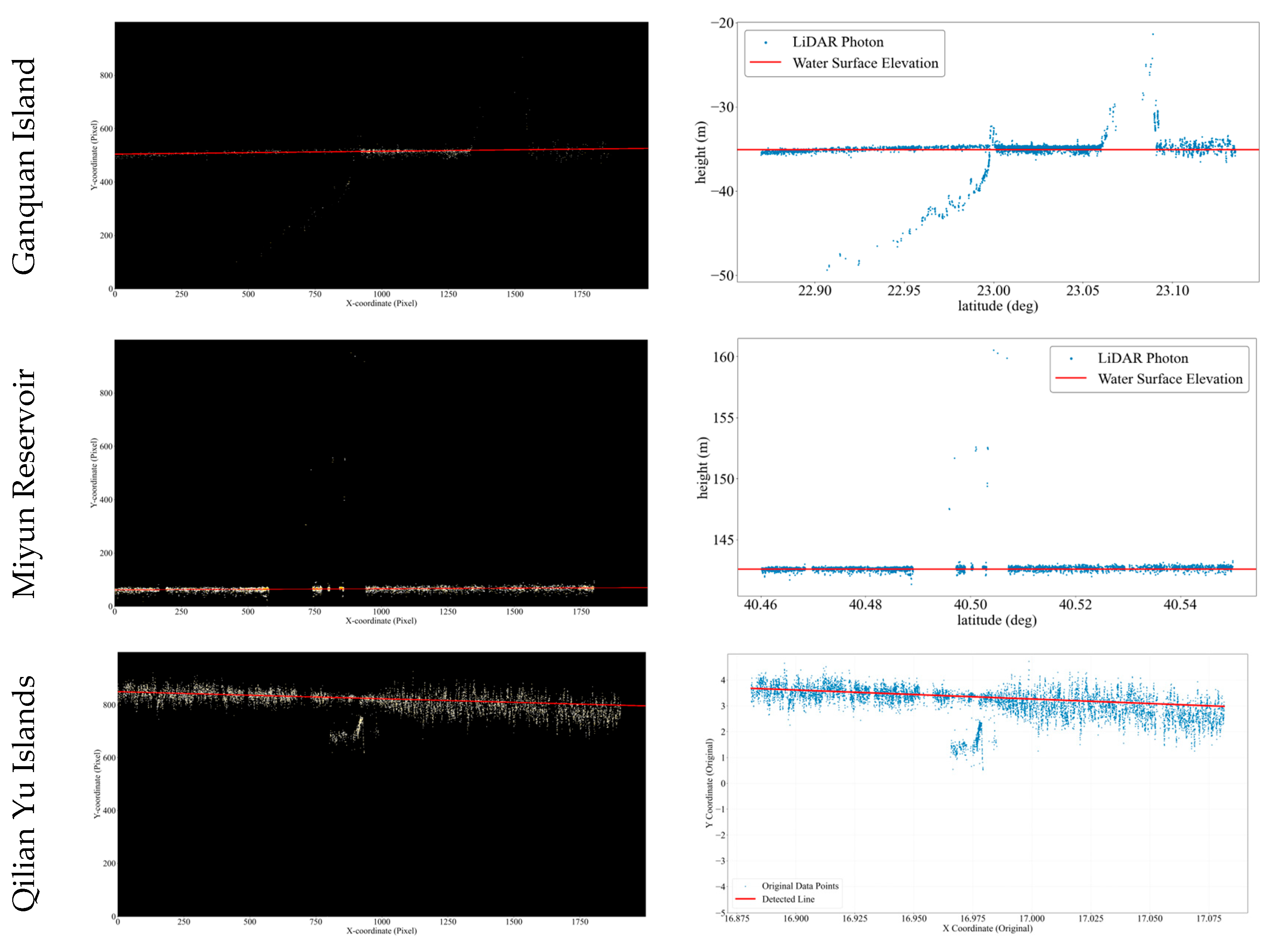Select "LiDAR Photon" legend entry in Ganquan height plot

coord(838,42)
